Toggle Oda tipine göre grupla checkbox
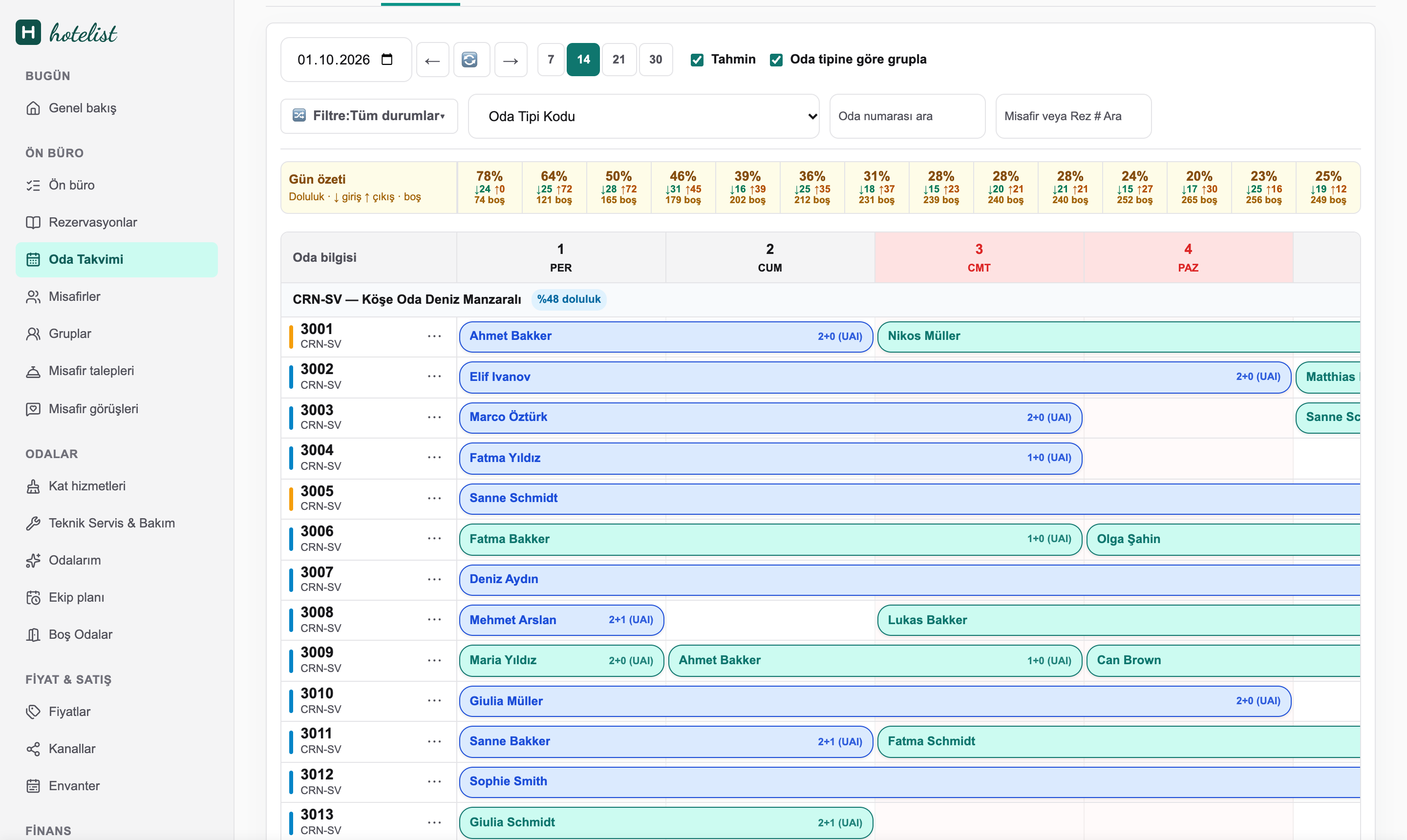1407x840 pixels. [776, 60]
